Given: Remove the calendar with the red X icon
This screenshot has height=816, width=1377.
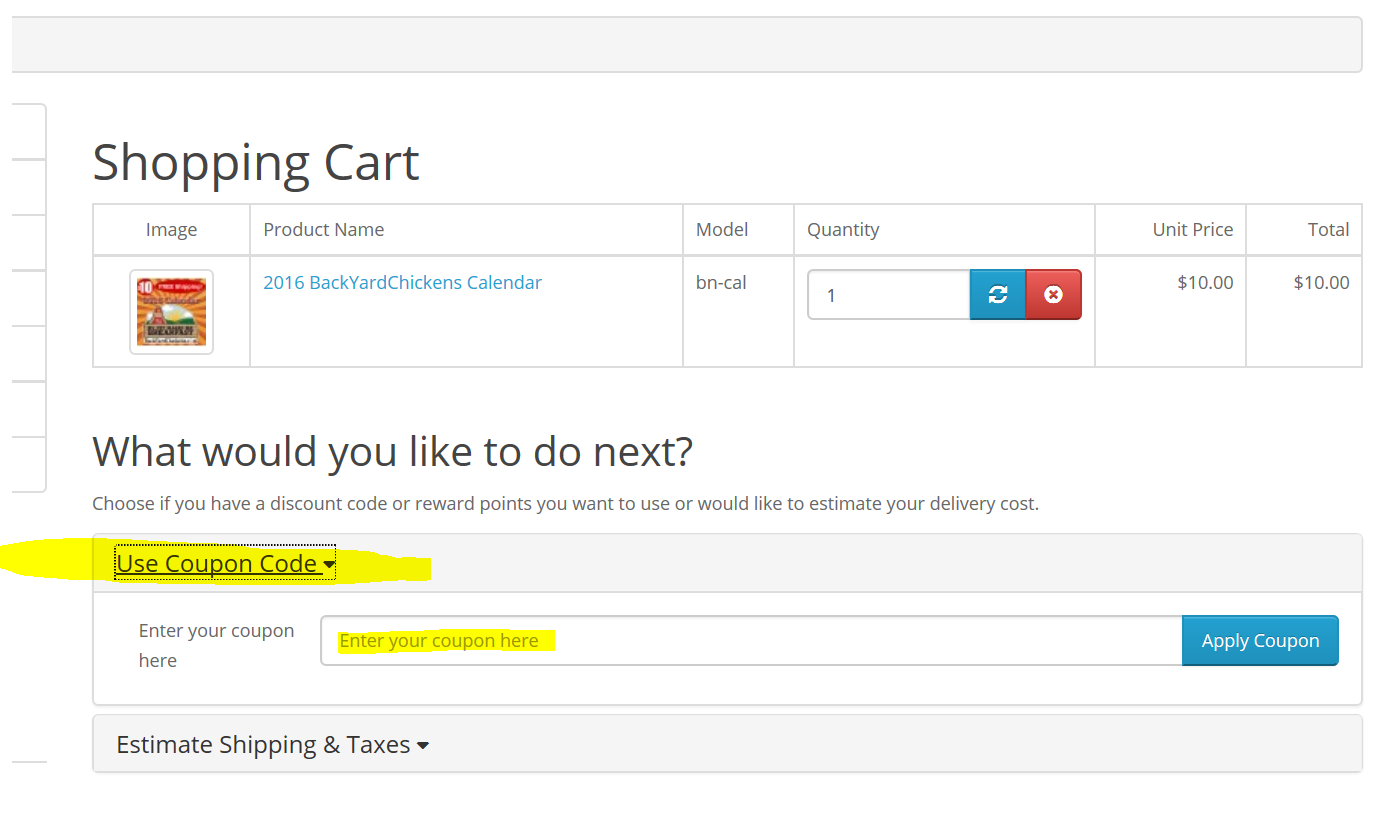Looking at the screenshot, I should (x=1053, y=295).
